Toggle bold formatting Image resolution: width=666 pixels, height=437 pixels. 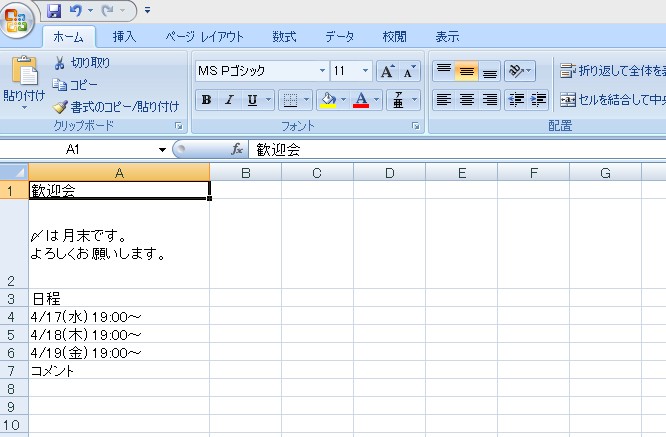click(206, 100)
